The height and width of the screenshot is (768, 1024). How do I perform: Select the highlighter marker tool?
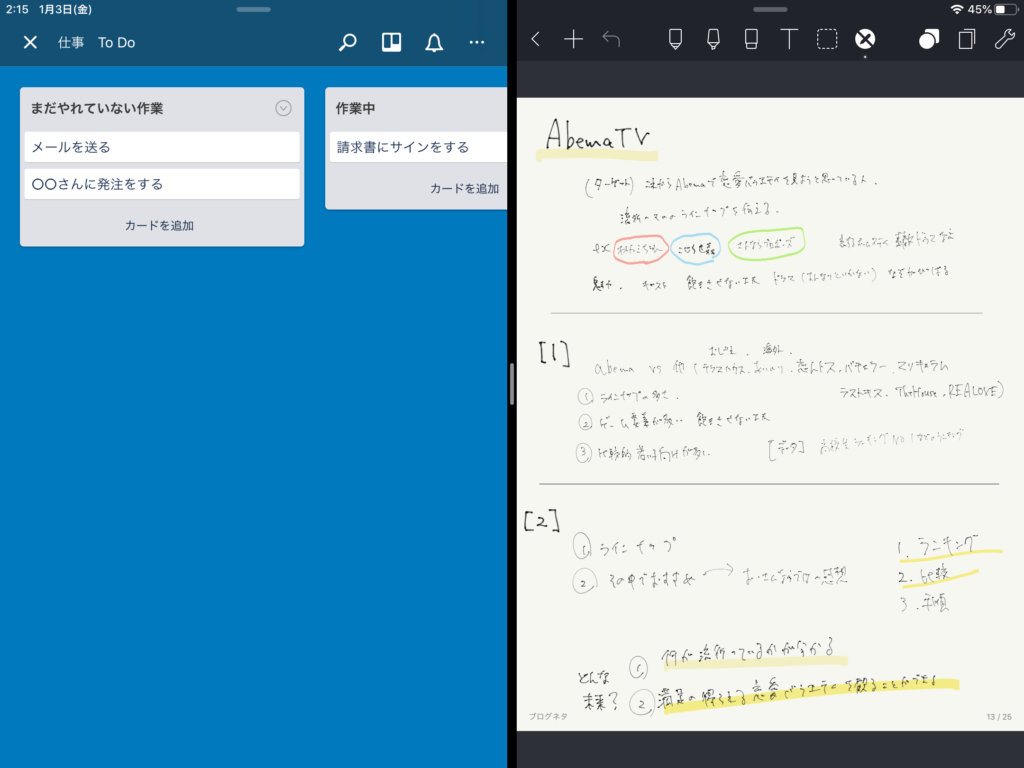[713, 39]
